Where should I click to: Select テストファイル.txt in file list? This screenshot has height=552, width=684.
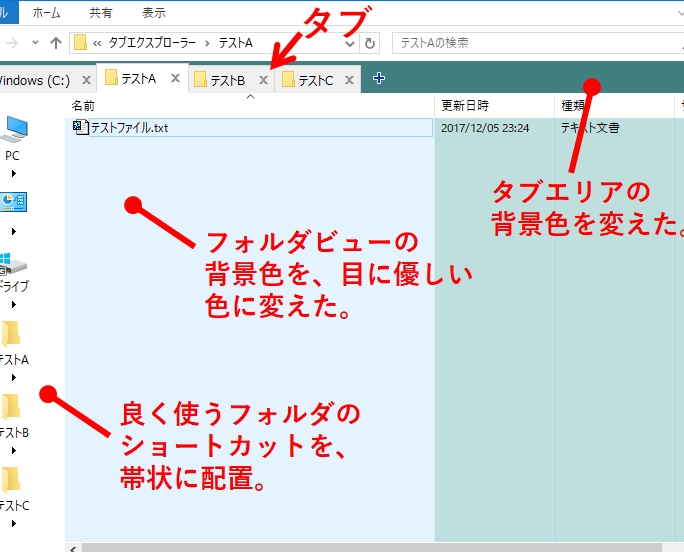tap(128, 128)
